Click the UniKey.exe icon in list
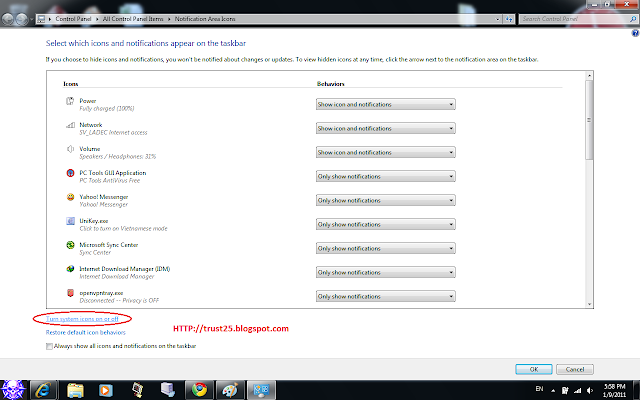640x400 pixels. pyautogui.click(x=70, y=221)
